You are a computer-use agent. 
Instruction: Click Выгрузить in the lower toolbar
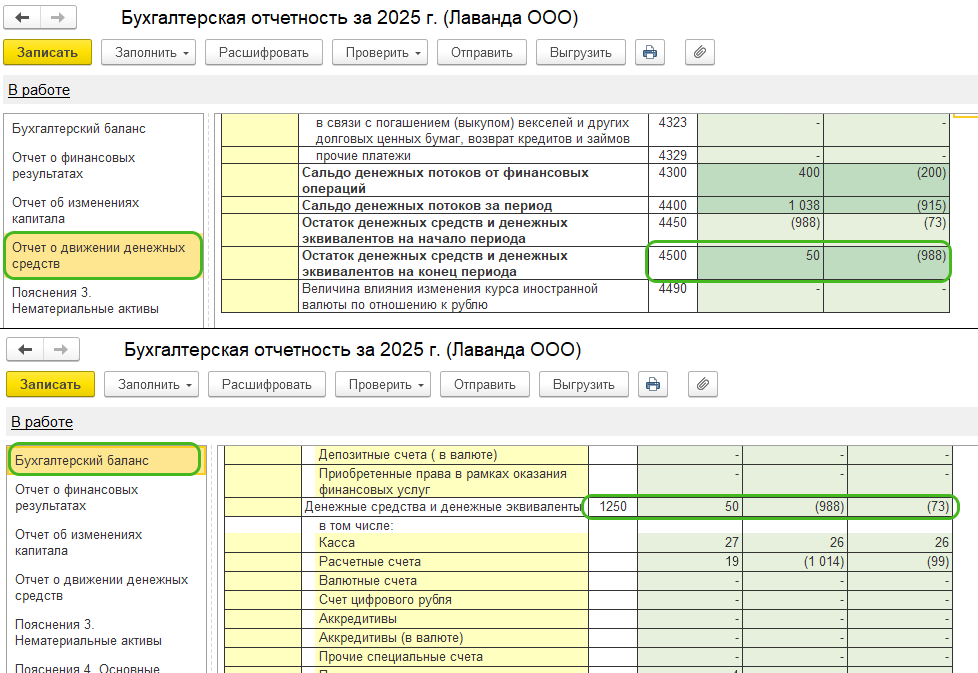pos(584,384)
